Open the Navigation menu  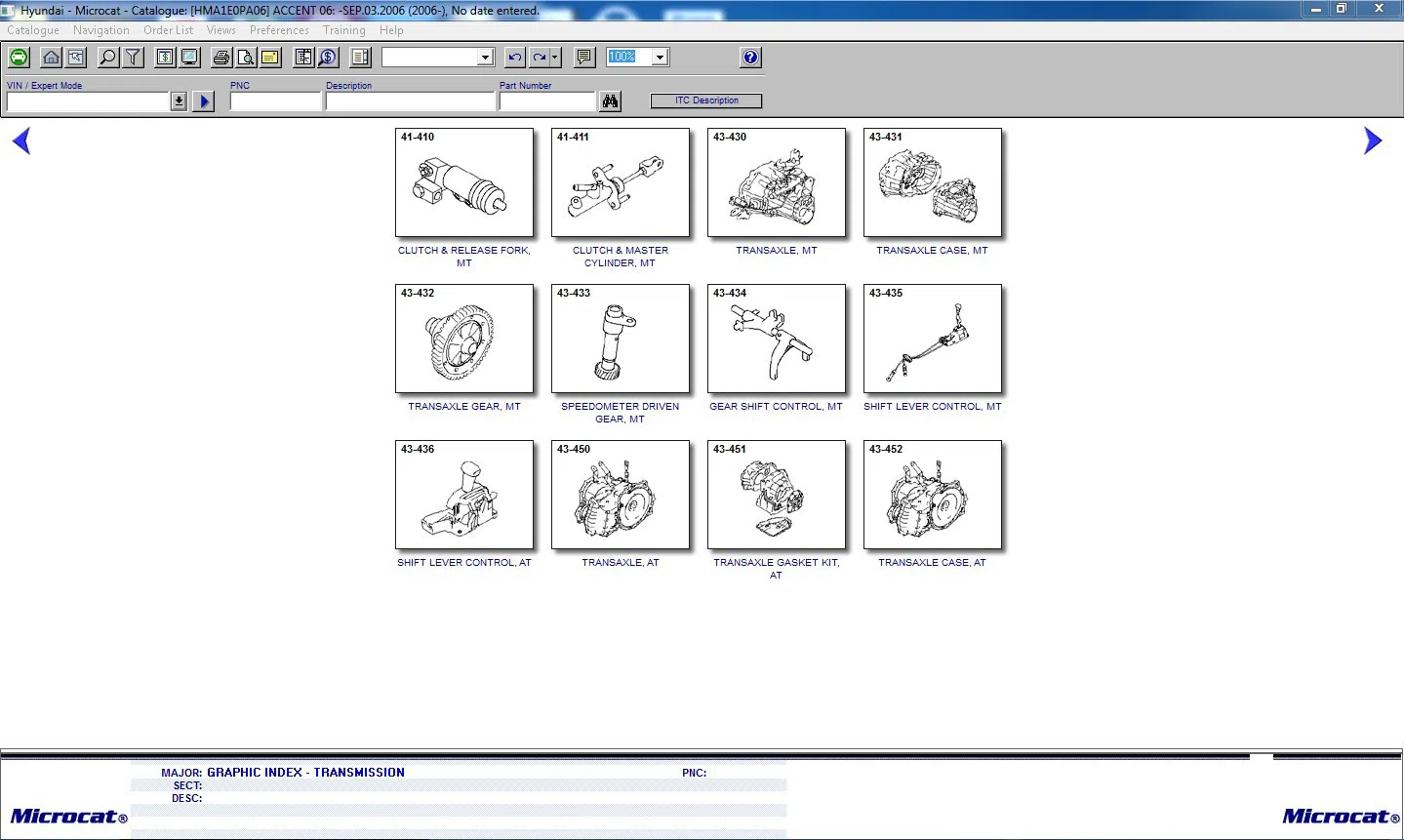click(x=101, y=30)
